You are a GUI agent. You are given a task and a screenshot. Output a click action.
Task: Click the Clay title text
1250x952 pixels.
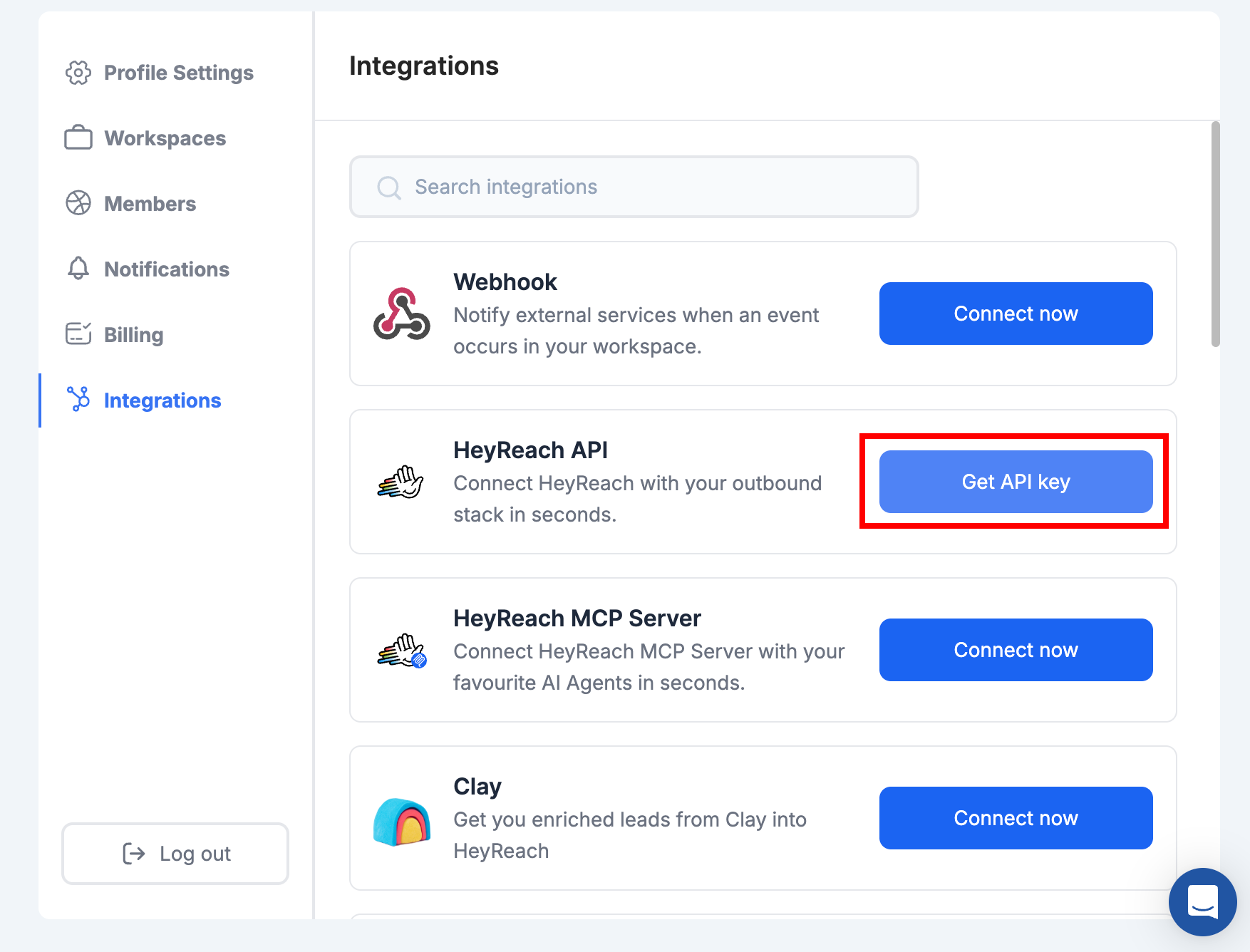477,787
